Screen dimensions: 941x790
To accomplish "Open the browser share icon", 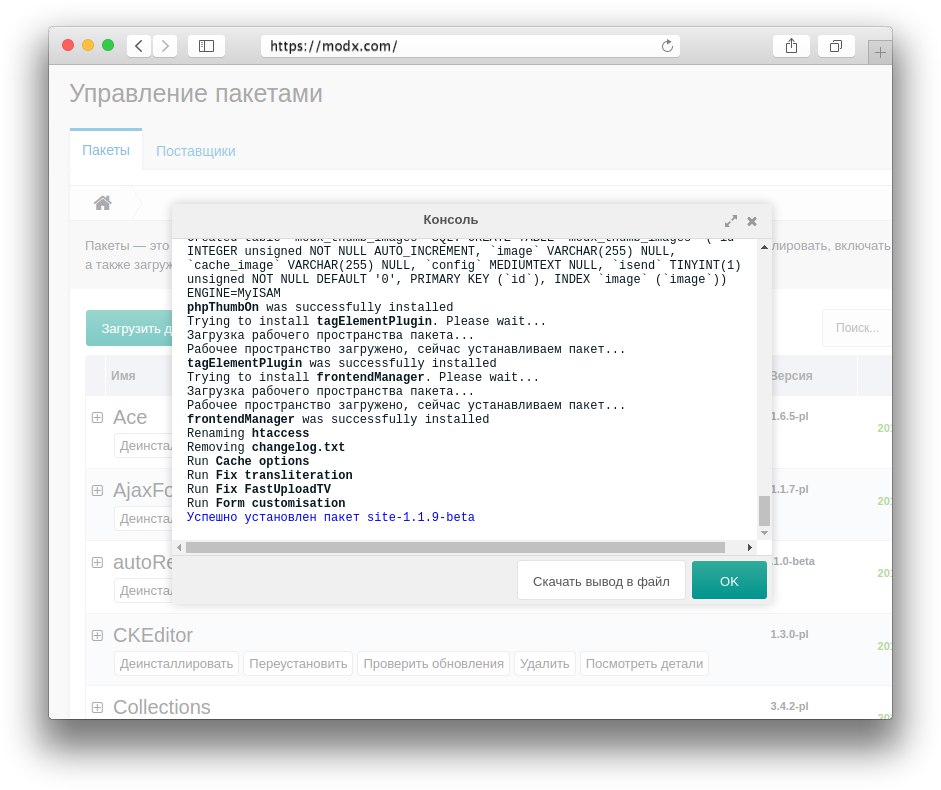I will (792, 46).
